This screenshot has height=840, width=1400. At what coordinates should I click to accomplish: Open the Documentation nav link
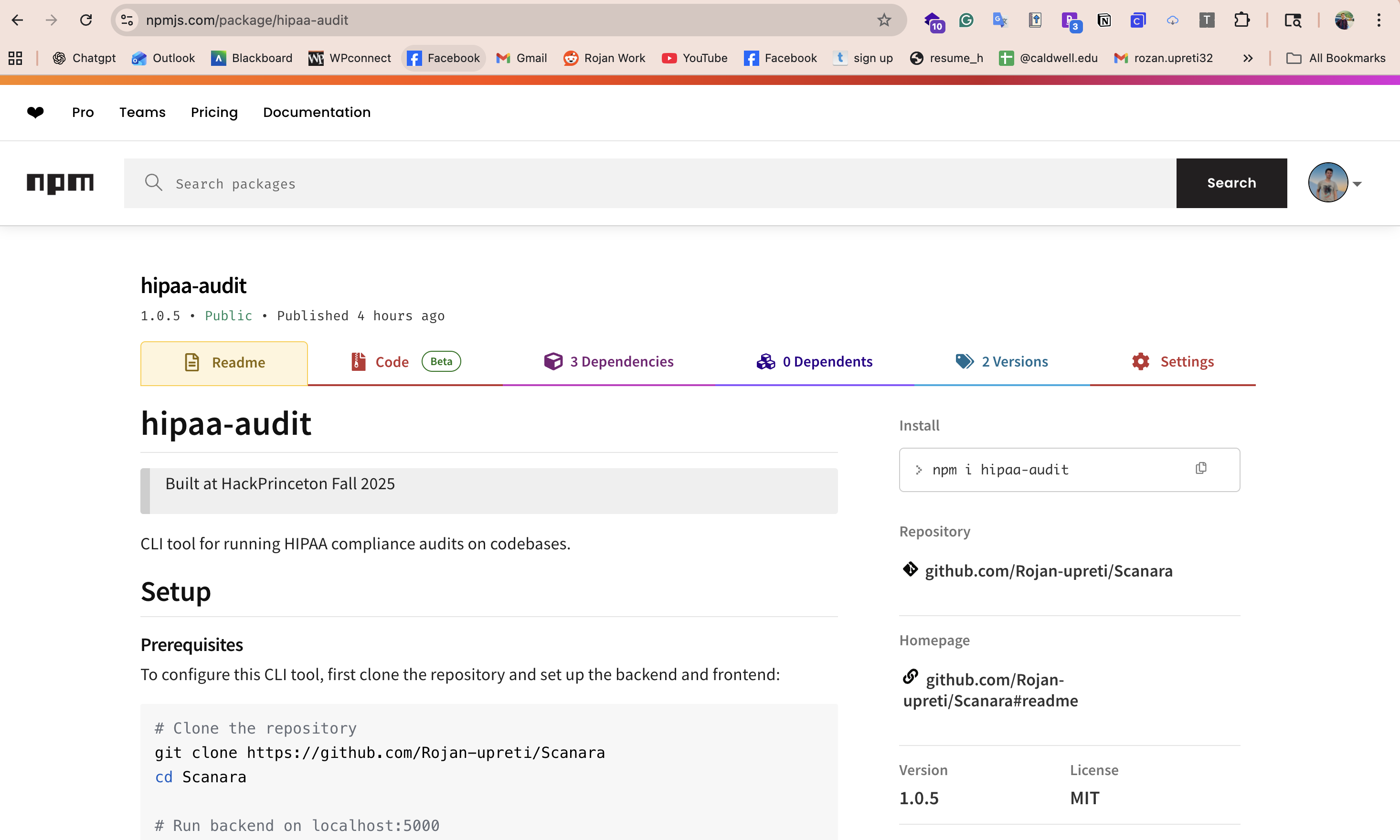(x=317, y=112)
